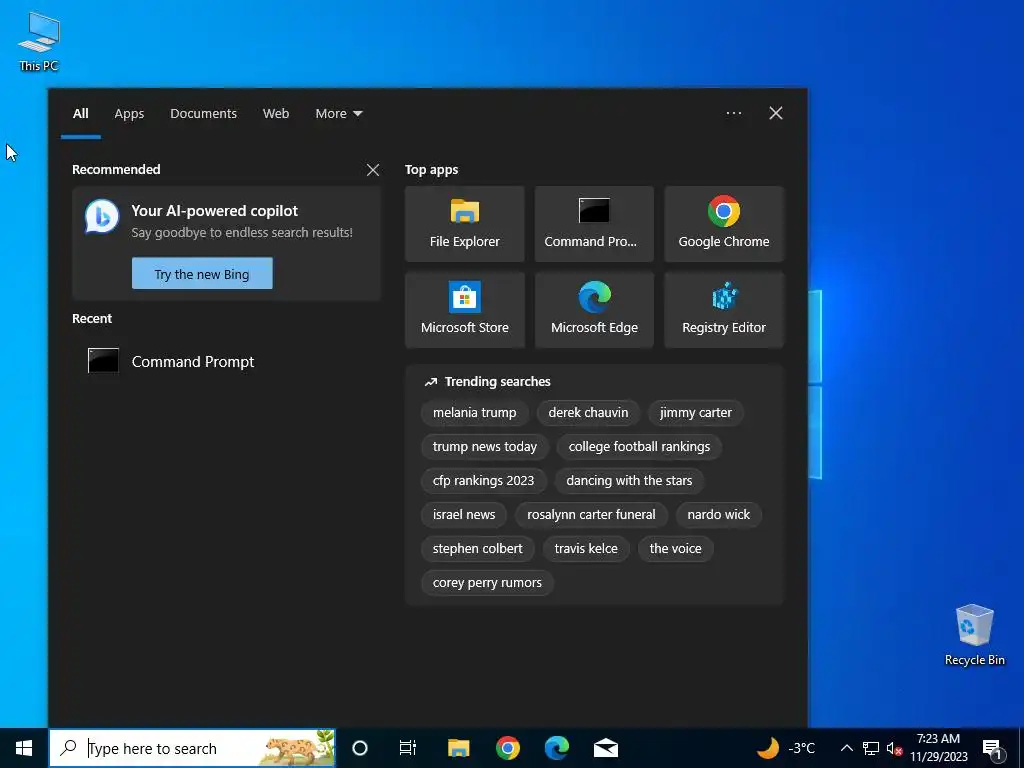Image resolution: width=1024 pixels, height=768 pixels.
Task: Open Microsoft Store tile
Action: 464,310
